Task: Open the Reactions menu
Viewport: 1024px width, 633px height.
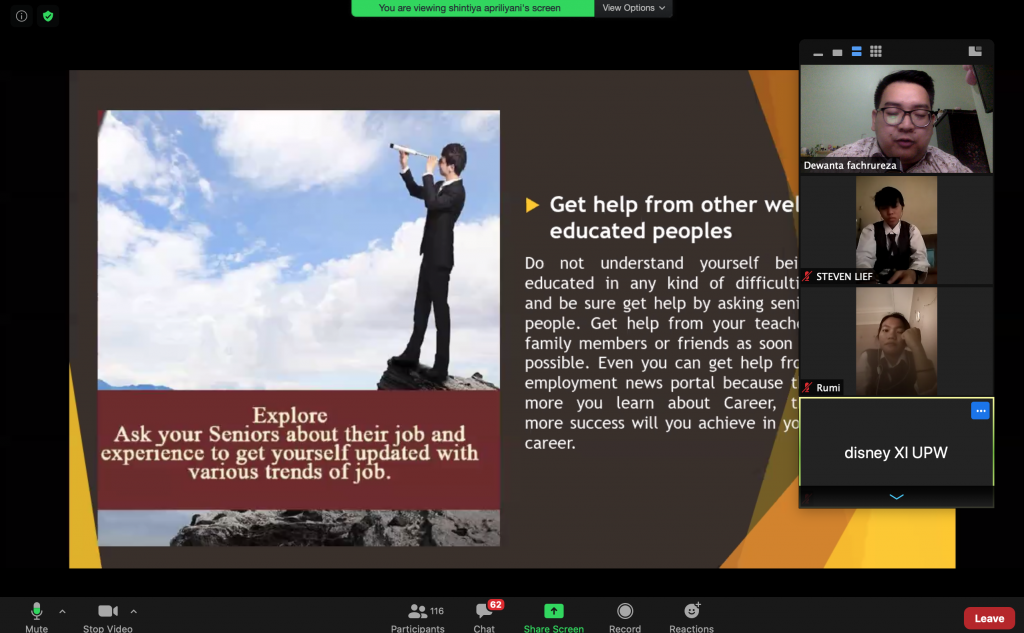Action: point(691,617)
